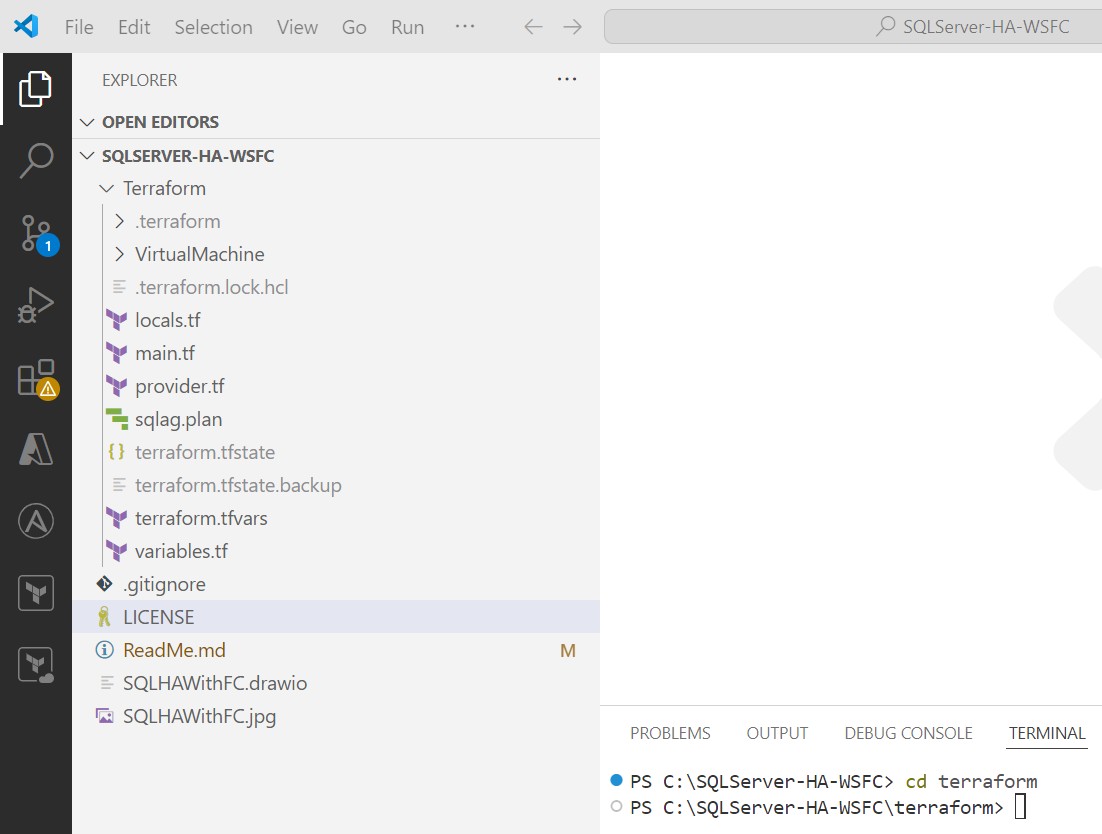This screenshot has width=1102, height=834.
Task: Open the Ansible extension view
Action: [x=35, y=521]
